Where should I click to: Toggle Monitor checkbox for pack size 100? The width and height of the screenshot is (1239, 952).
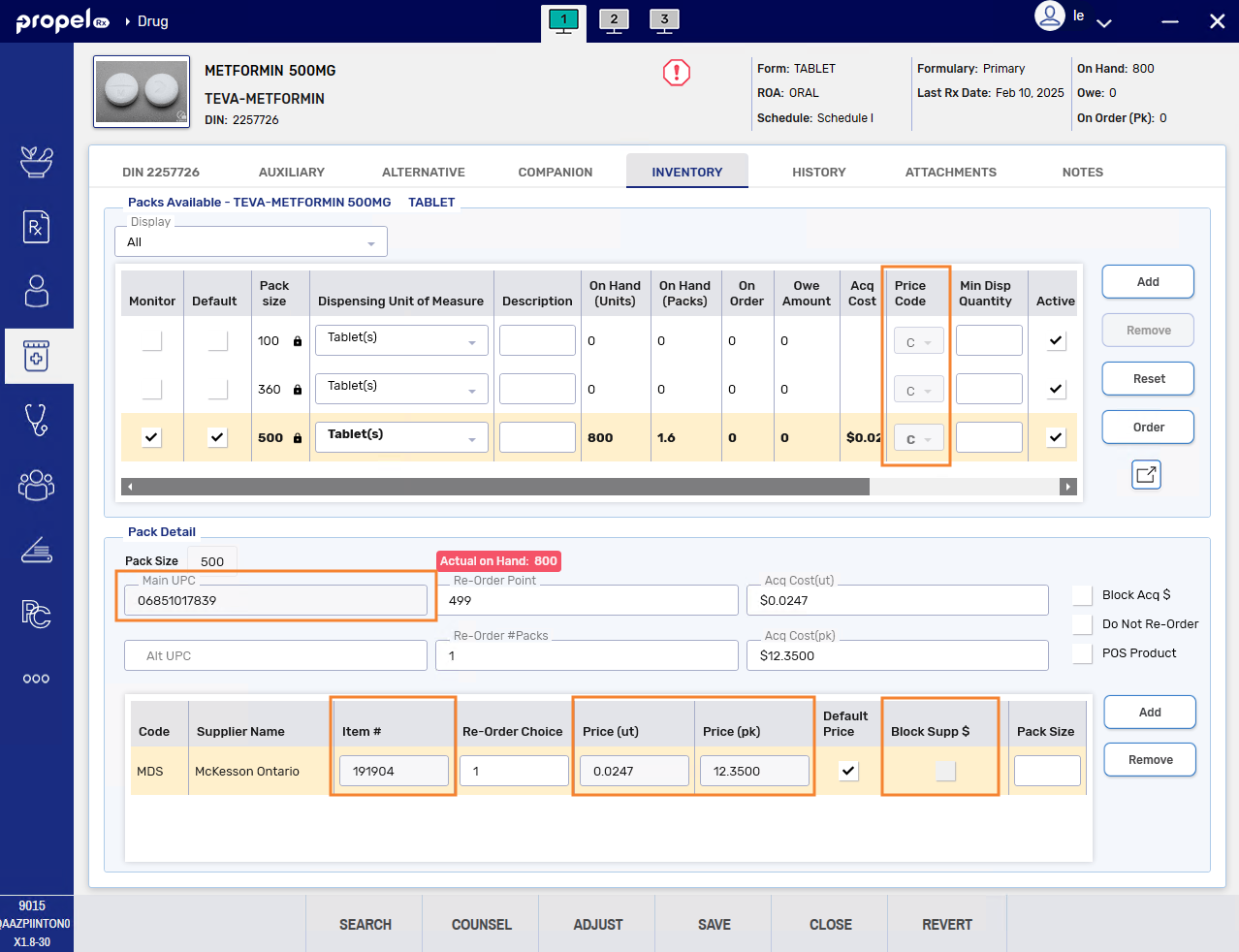152,340
